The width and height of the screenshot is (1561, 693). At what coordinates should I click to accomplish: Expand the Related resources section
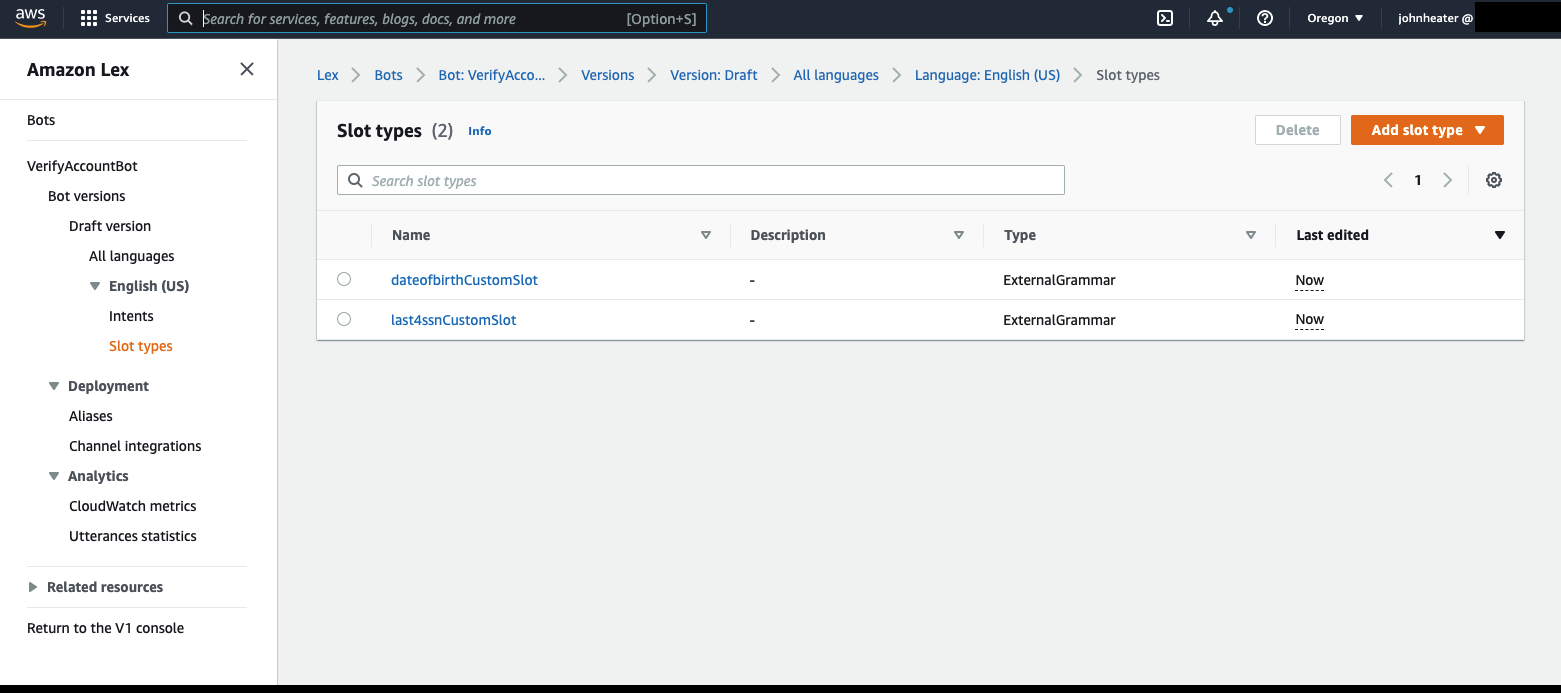(x=33, y=587)
